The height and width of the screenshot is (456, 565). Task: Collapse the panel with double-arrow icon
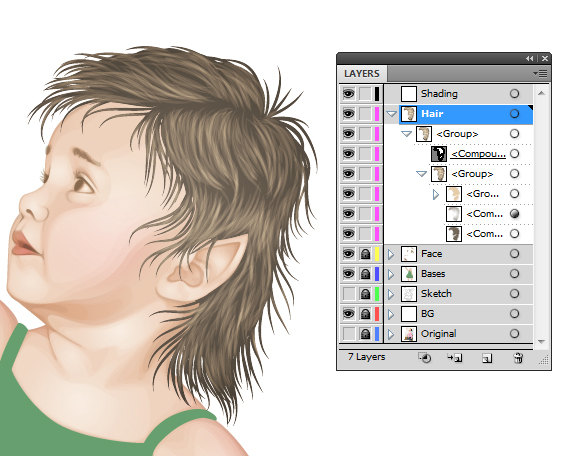[x=529, y=58]
